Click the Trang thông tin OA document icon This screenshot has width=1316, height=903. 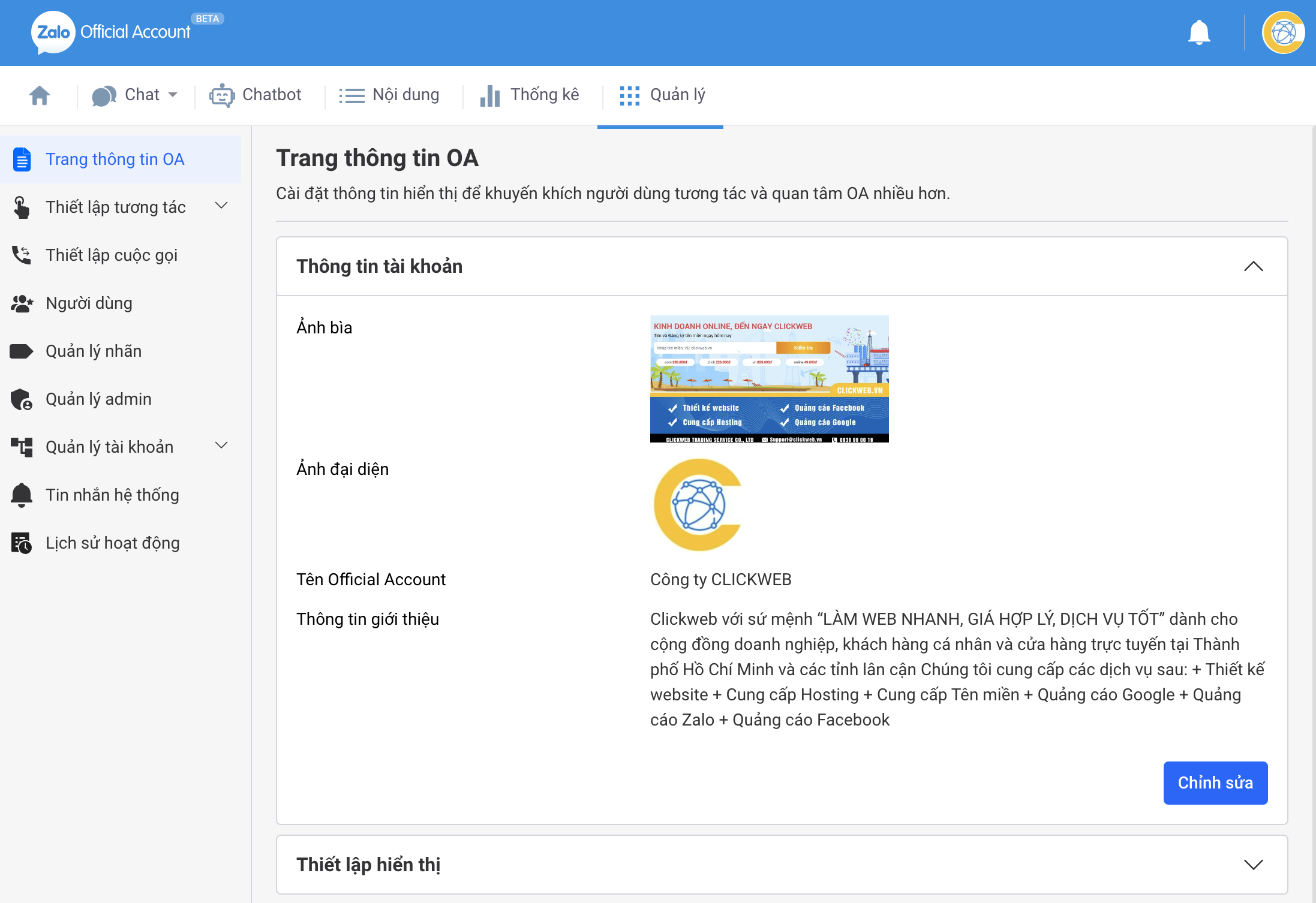point(22,159)
